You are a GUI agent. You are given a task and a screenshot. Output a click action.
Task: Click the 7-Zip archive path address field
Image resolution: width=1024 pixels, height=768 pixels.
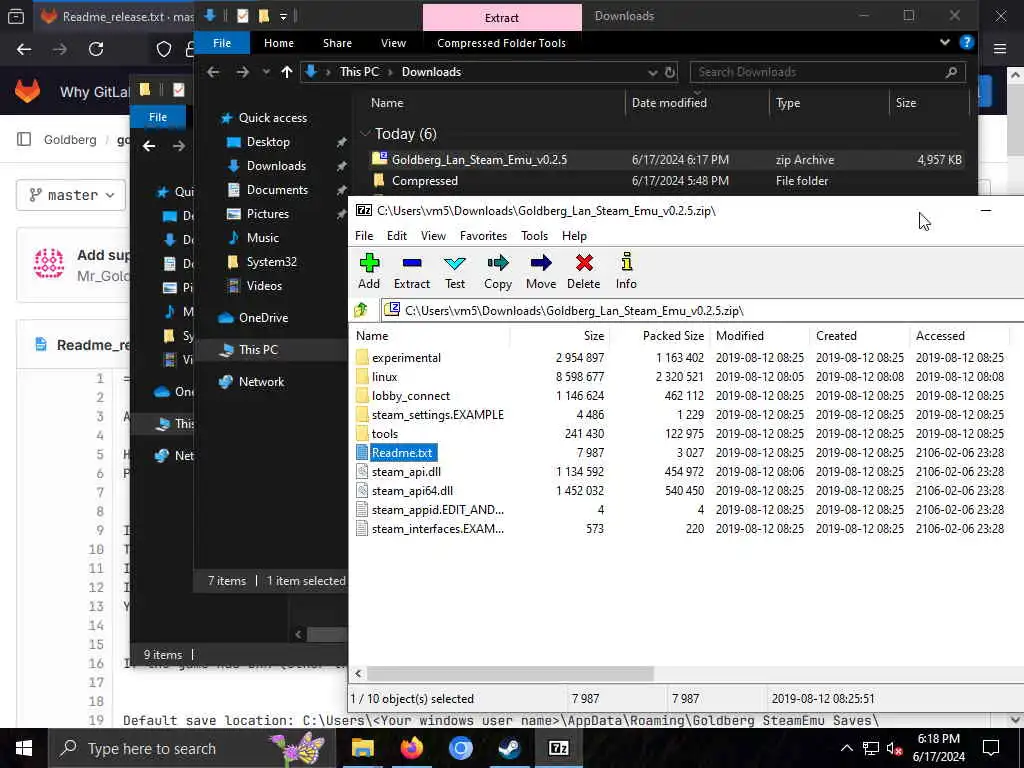(702, 310)
